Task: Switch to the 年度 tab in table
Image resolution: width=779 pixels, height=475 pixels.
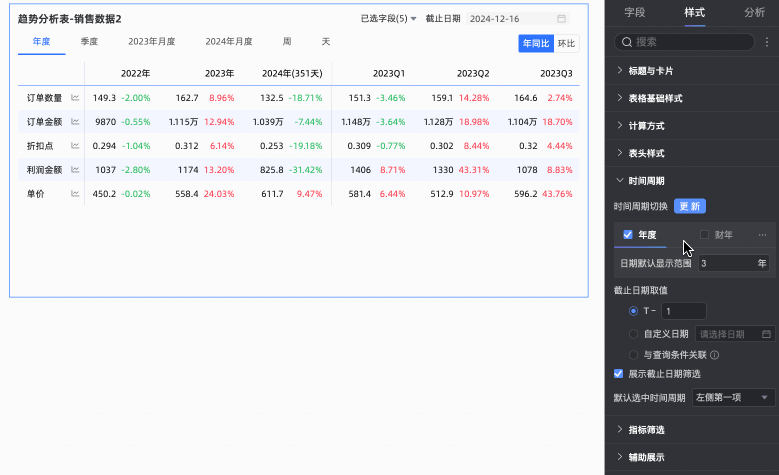Action: click(42, 42)
